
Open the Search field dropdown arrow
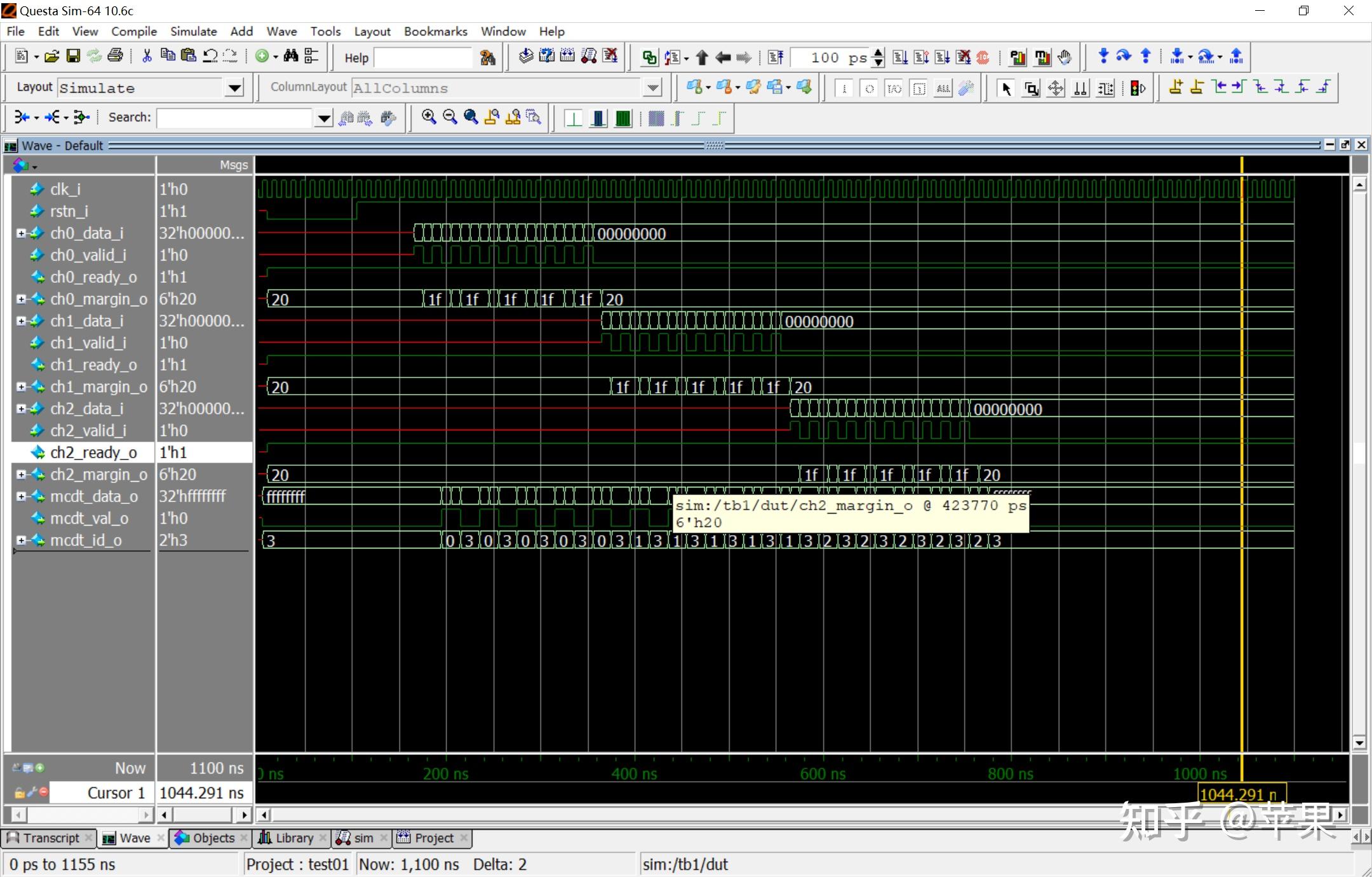click(324, 118)
